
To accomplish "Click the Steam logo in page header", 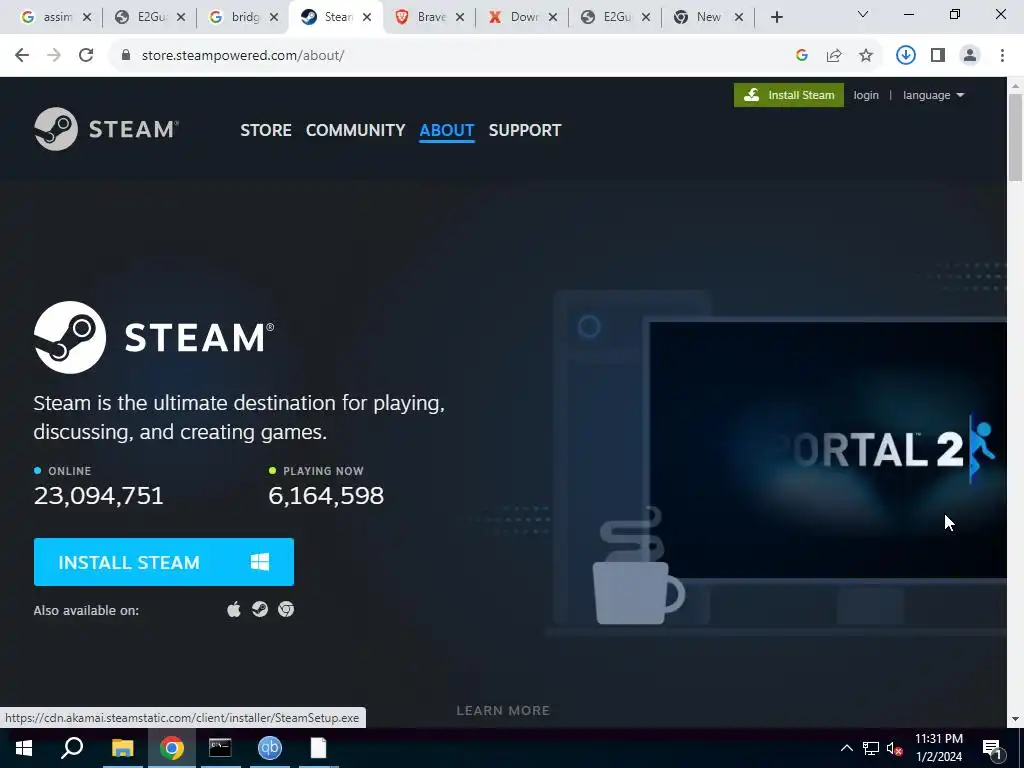I will coord(106,129).
